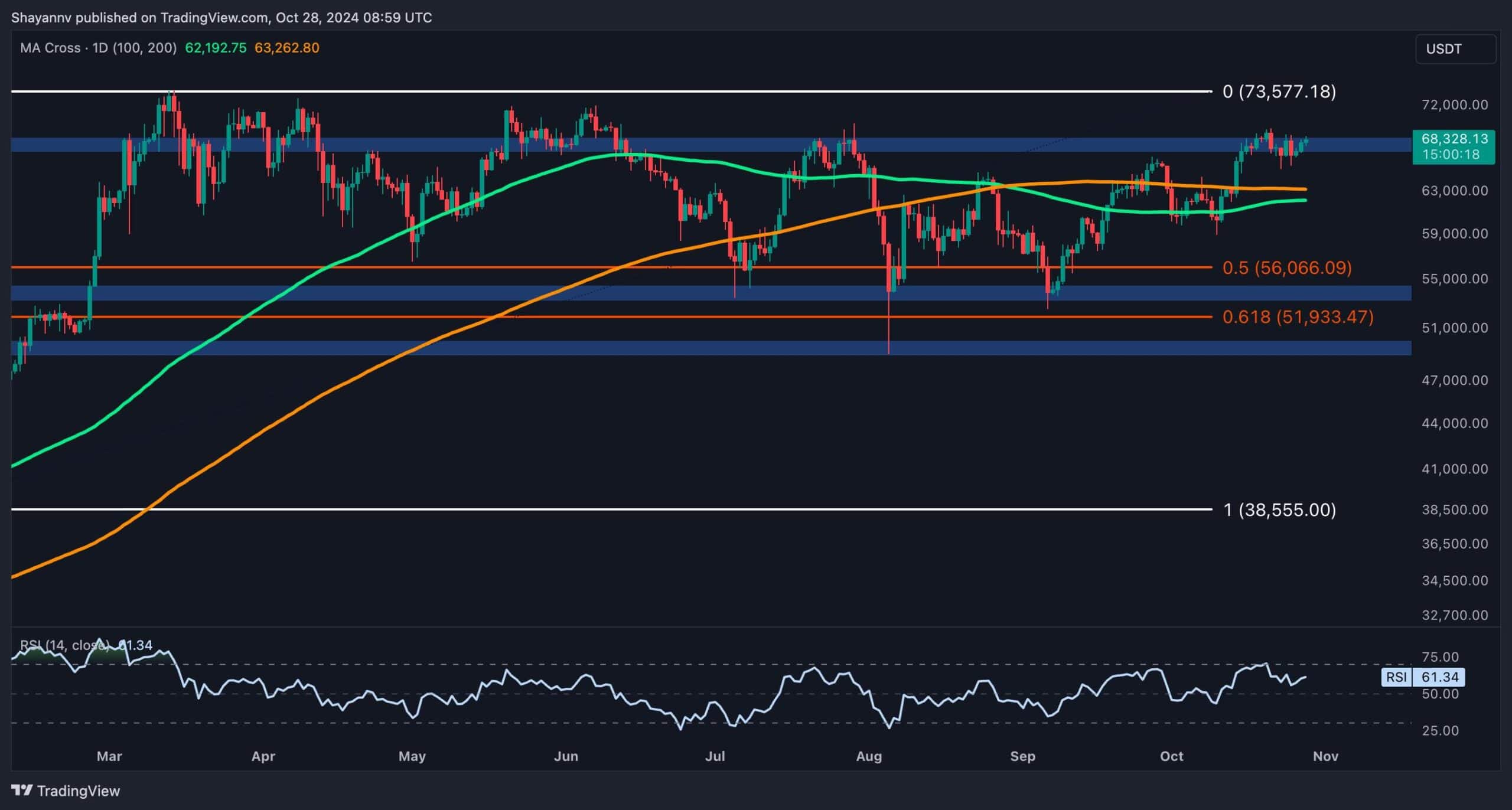Click the MA Cross indicator legend

tap(98, 48)
